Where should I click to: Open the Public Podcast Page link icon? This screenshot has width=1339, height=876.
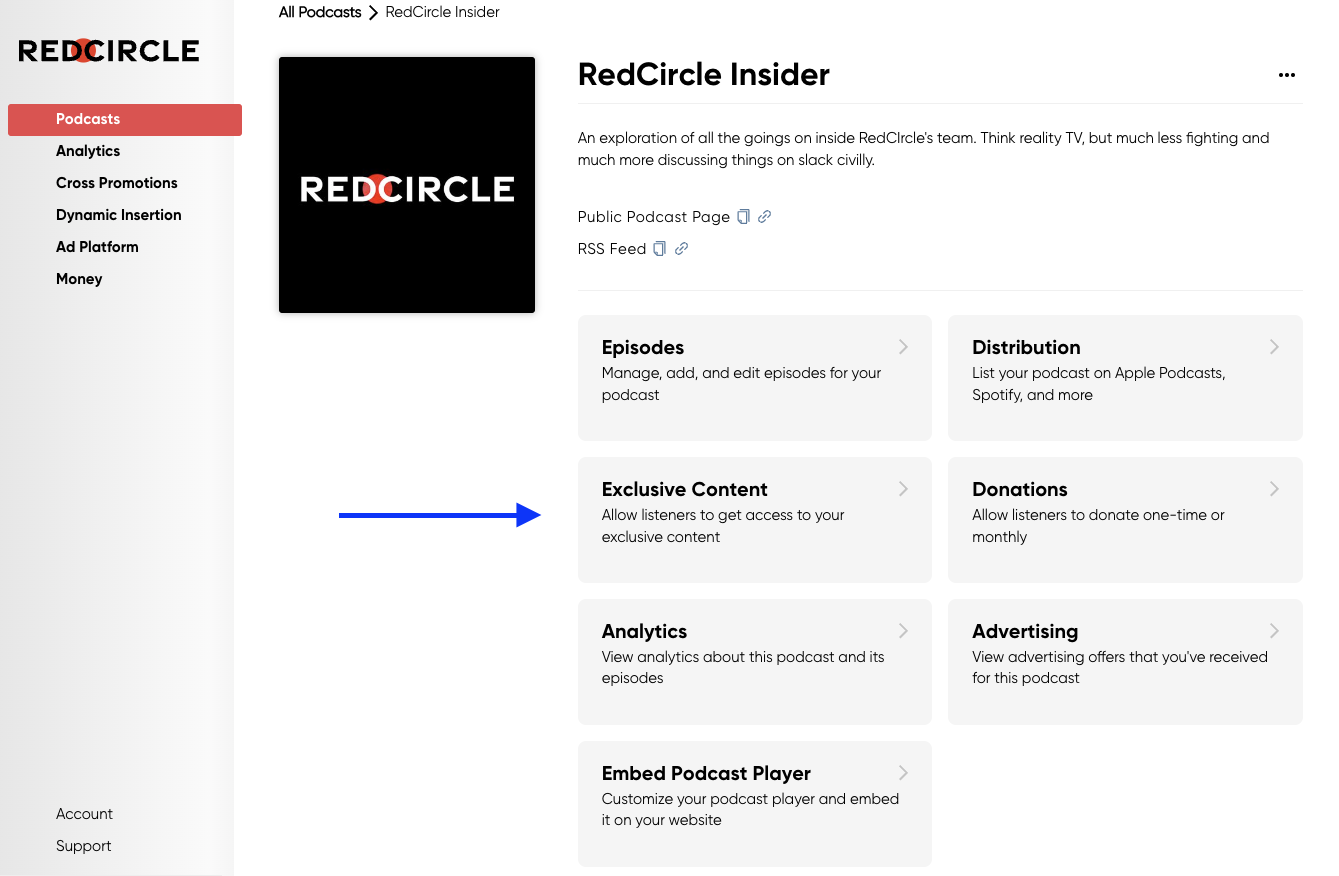764,216
